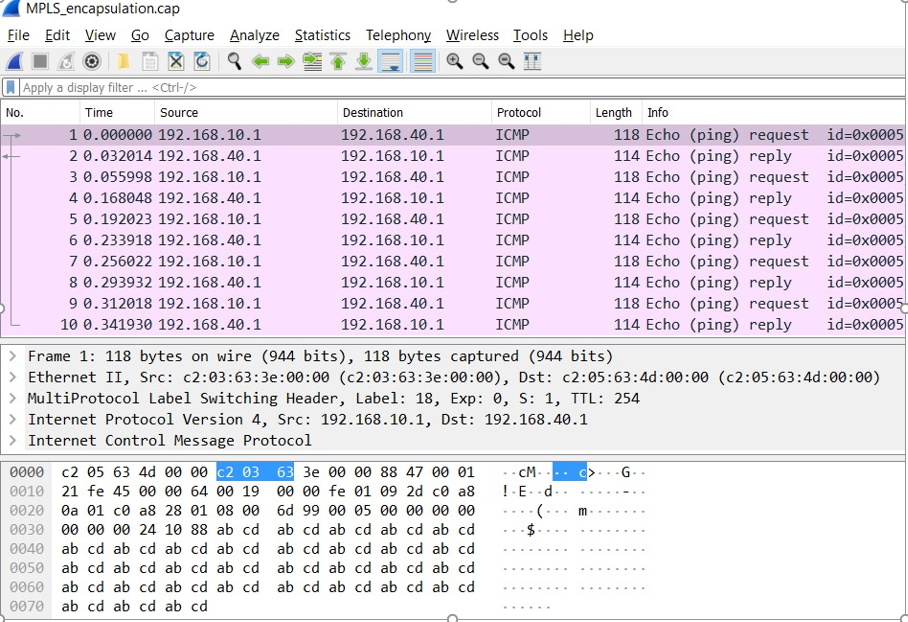Viewport: 908px width, 622px height.
Task: Click the Help menu for documentation
Action: pyautogui.click(x=578, y=35)
